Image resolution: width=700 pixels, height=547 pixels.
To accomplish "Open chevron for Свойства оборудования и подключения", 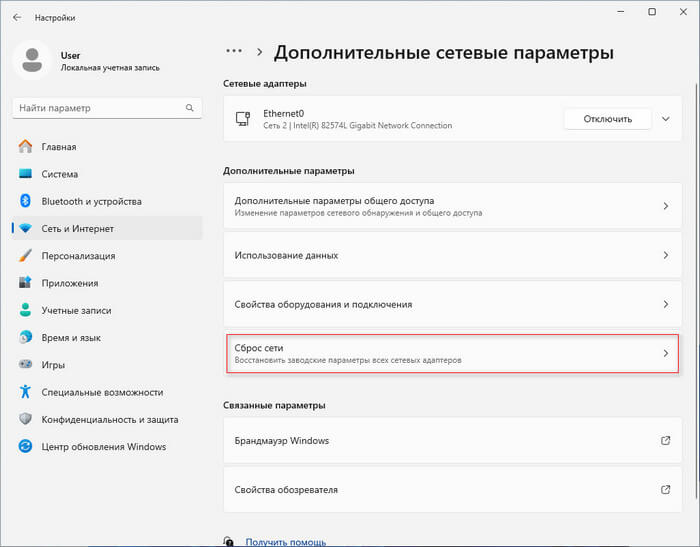I will (x=666, y=304).
